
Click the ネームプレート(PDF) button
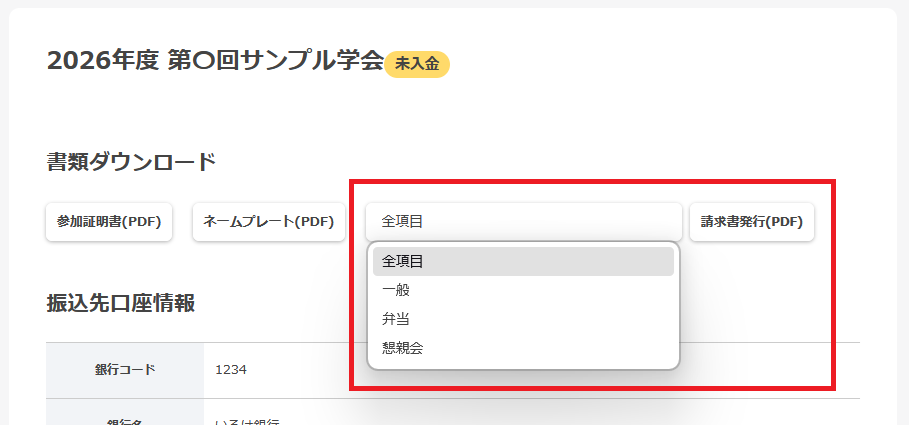pyautogui.click(x=268, y=222)
